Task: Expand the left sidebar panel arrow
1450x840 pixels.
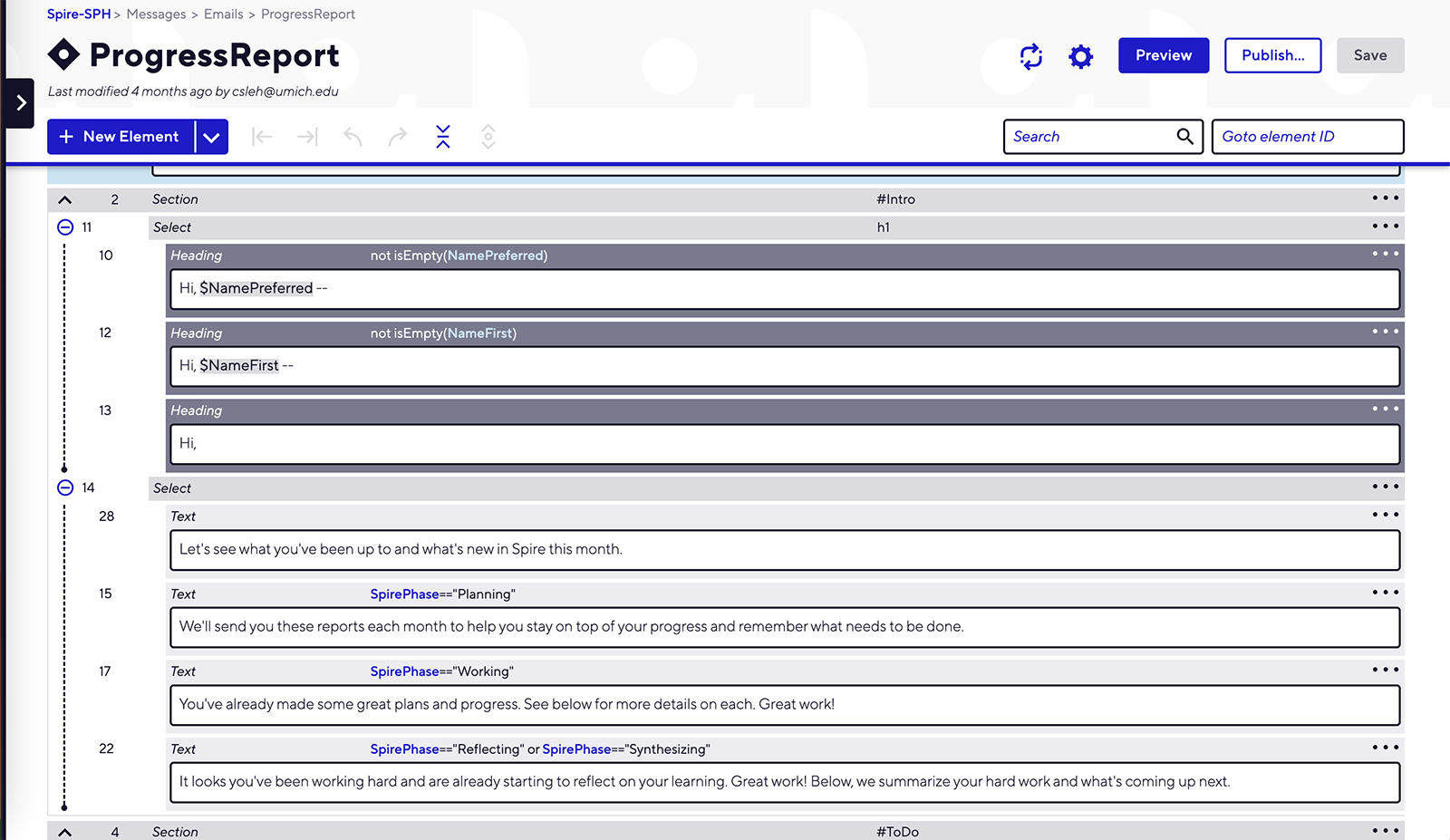Action: click(x=20, y=102)
